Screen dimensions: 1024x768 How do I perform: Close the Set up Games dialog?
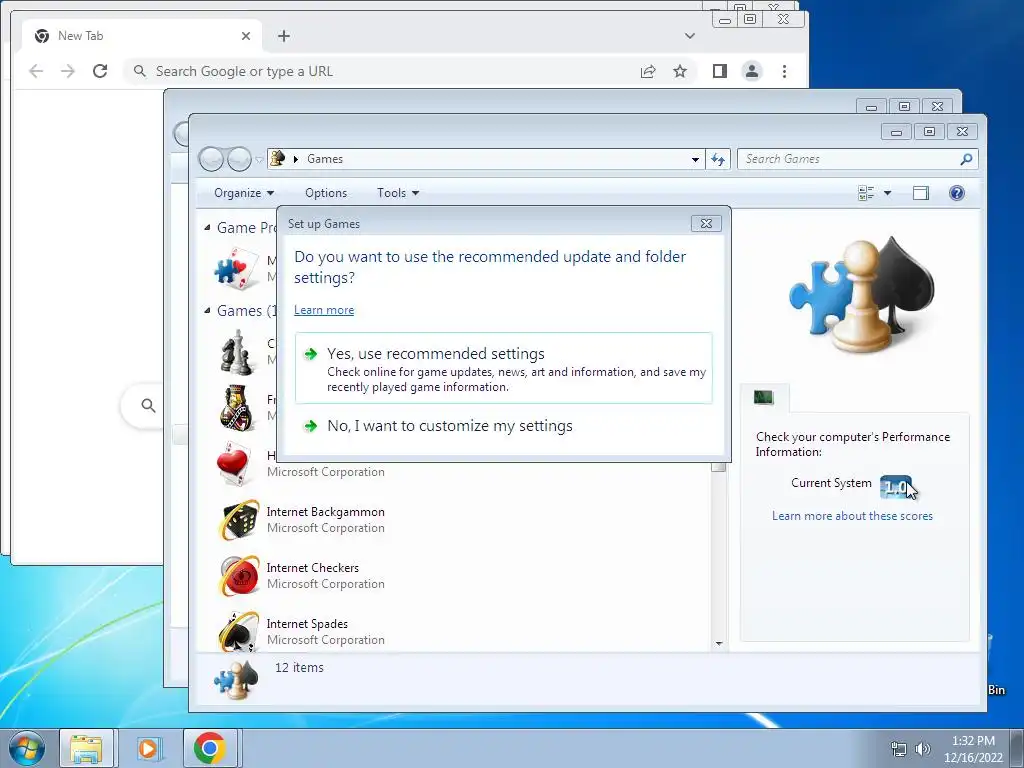tap(706, 223)
